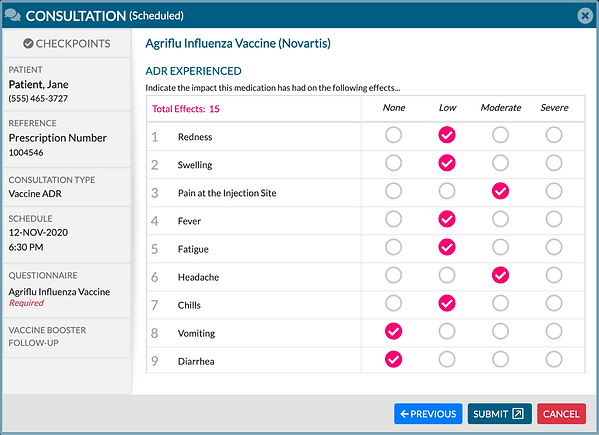The height and width of the screenshot is (435, 599).
Task: Select None for Swelling
Action: point(393,163)
